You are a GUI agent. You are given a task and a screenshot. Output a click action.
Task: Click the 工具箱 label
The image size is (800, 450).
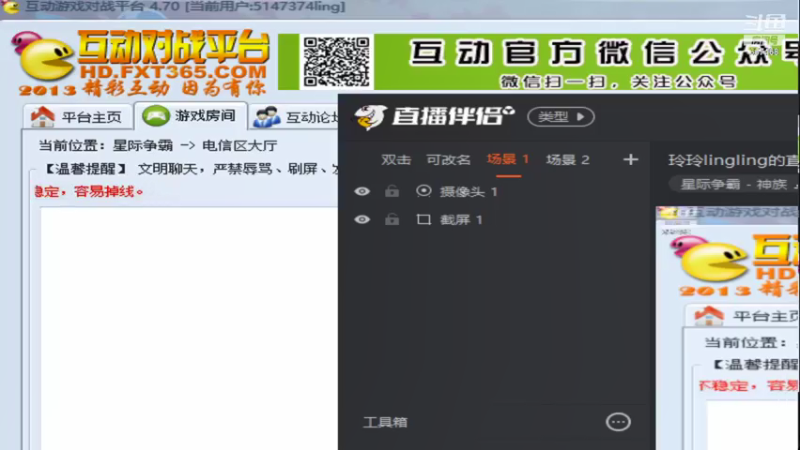[385, 422]
